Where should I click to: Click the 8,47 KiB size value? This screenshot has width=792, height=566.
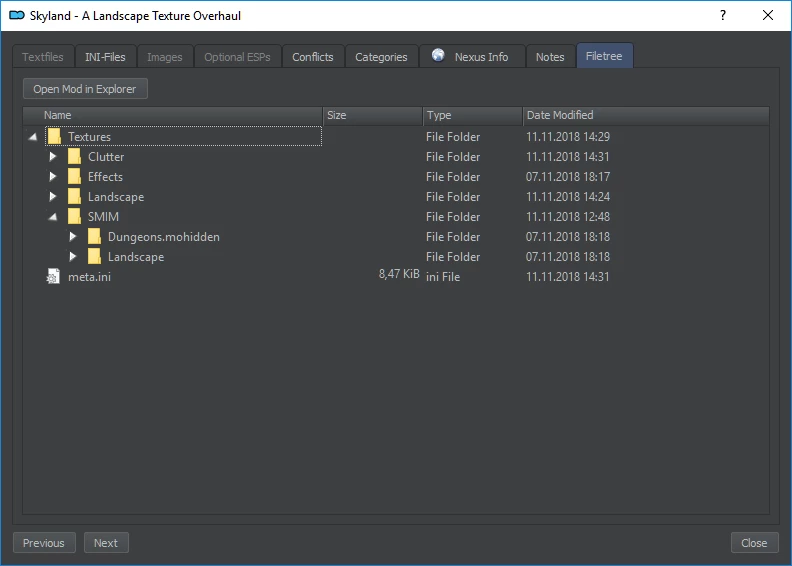click(399, 274)
